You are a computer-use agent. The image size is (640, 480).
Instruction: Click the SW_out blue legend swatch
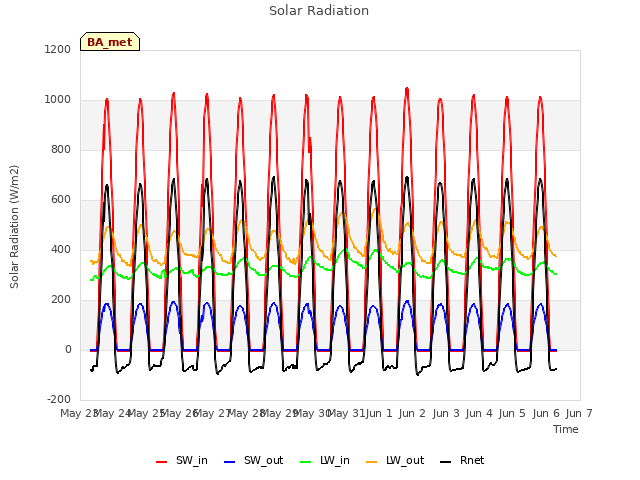230,462
